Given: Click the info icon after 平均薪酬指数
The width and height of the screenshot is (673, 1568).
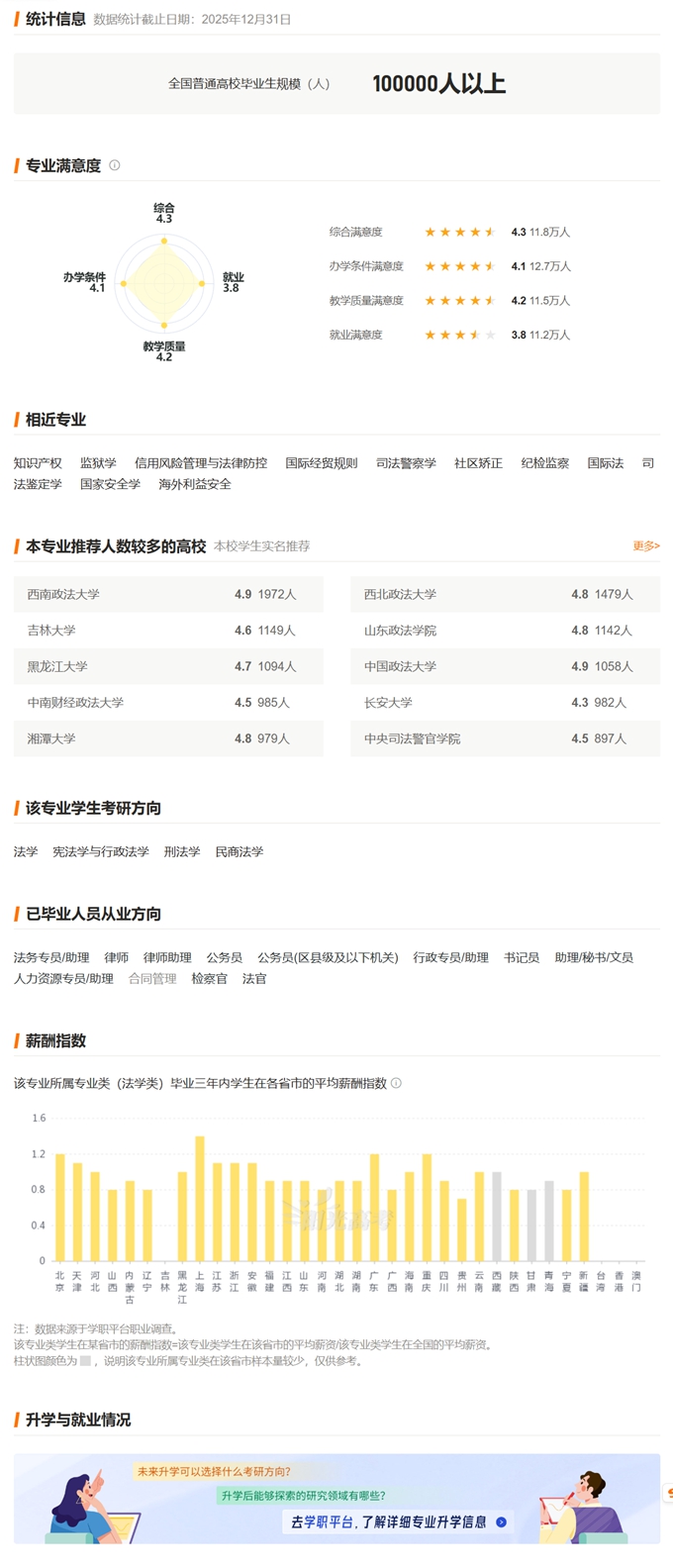Looking at the screenshot, I should [x=396, y=1083].
